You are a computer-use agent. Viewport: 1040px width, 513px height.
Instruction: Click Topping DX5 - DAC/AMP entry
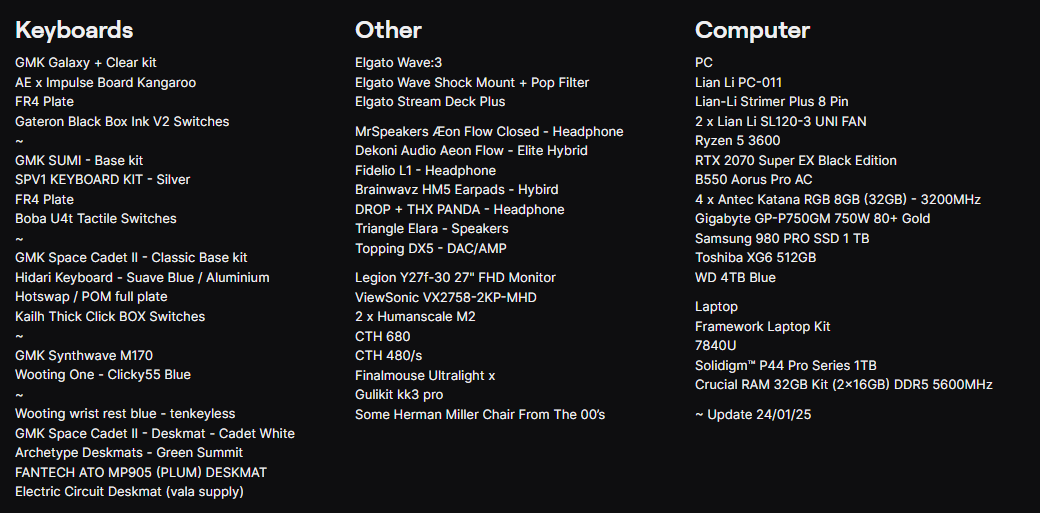point(431,249)
